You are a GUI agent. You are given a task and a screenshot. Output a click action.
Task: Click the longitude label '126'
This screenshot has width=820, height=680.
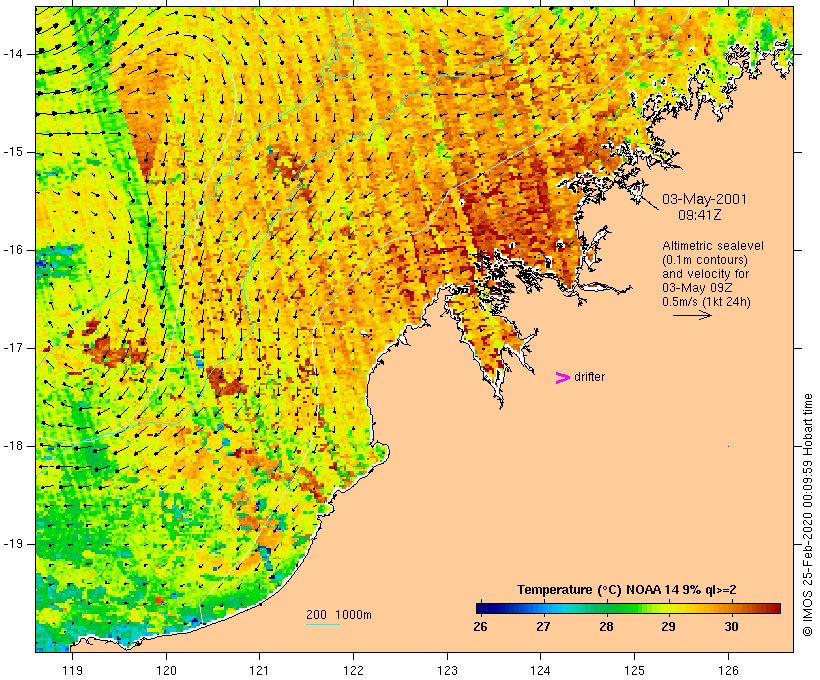click(728, 670)
